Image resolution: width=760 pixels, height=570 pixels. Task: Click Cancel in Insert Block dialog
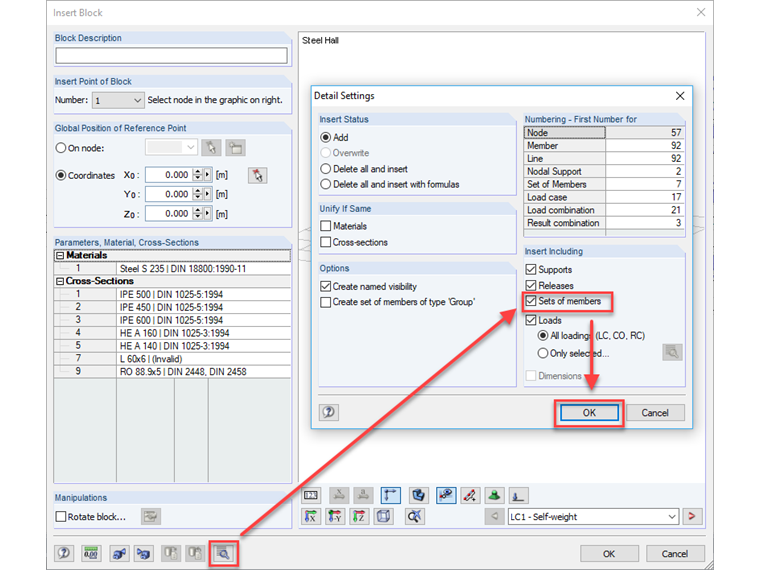[675, 554]
